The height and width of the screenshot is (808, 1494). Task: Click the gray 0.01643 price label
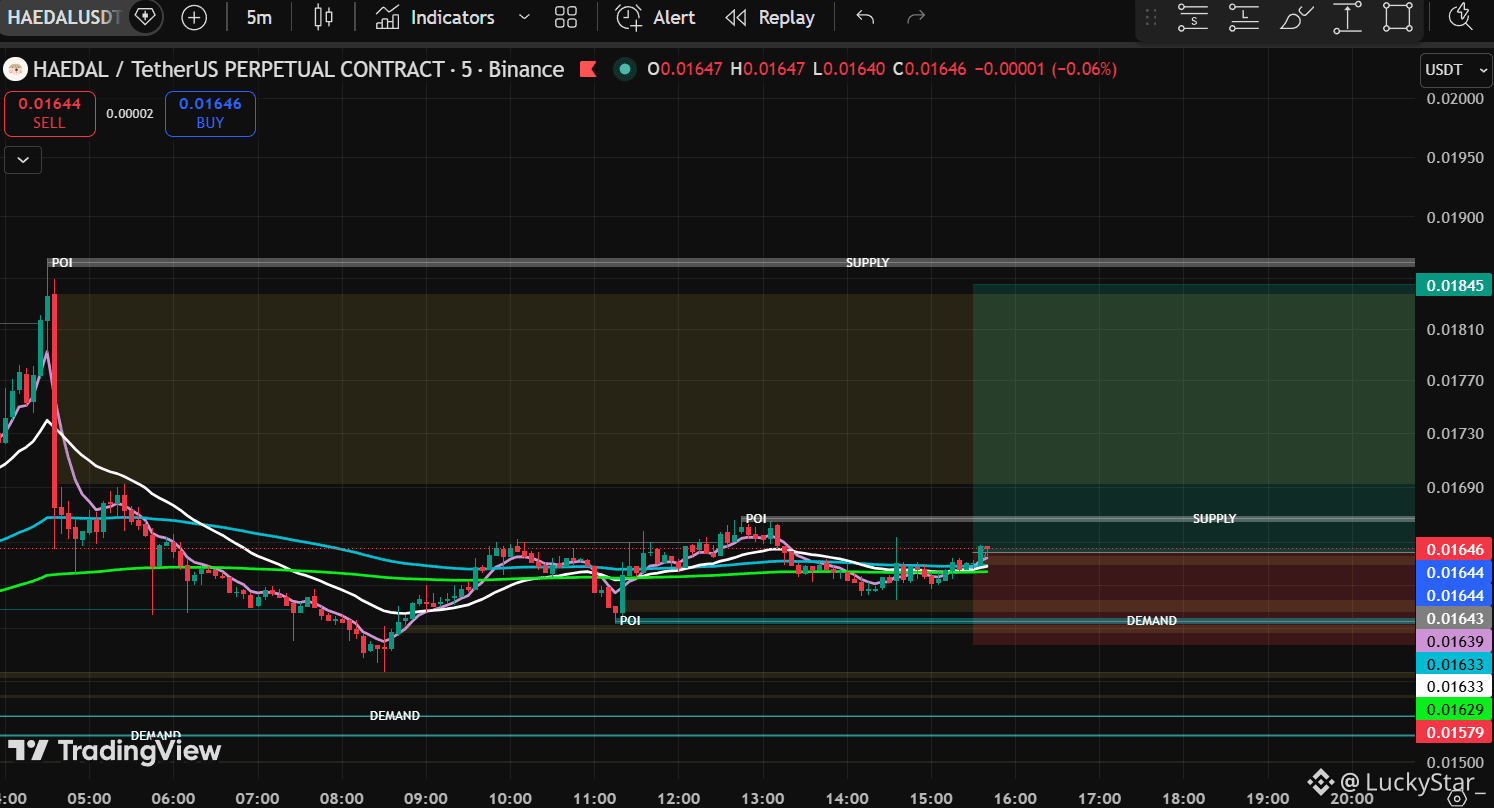point(1455,618)
